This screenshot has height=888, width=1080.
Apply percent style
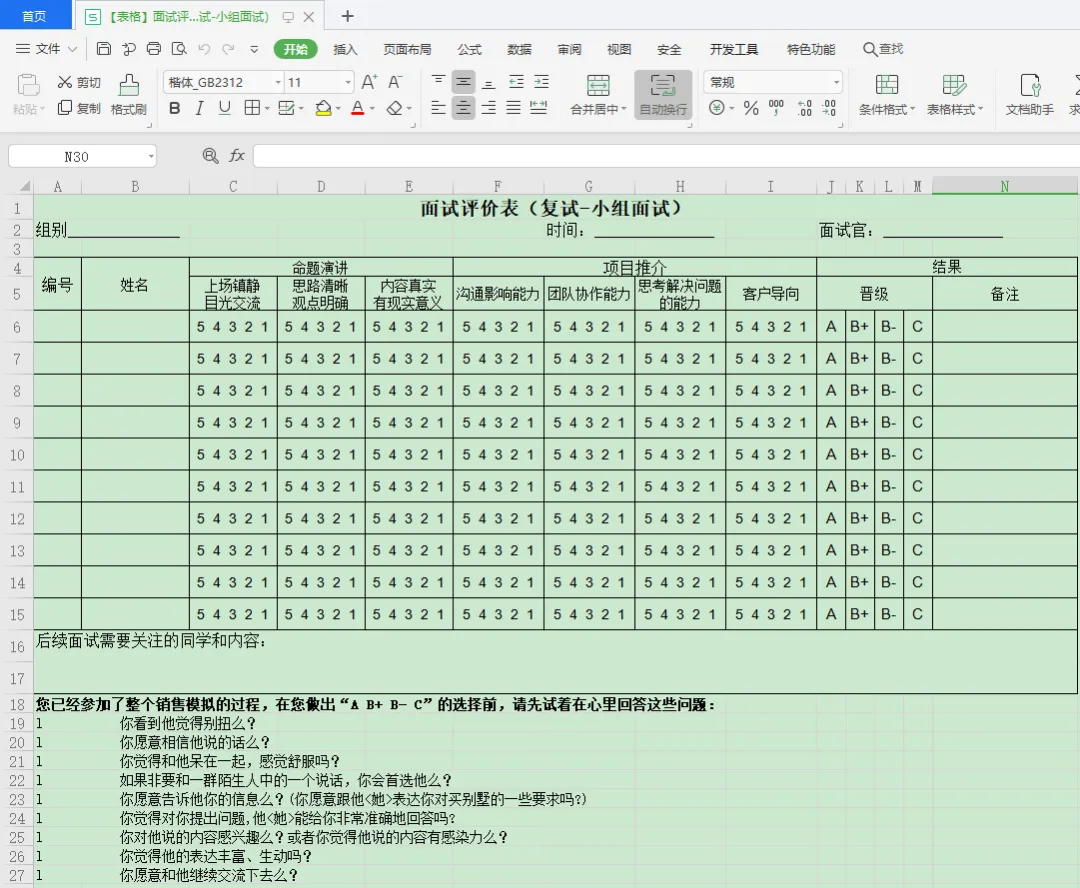click(x=751, y=108)
